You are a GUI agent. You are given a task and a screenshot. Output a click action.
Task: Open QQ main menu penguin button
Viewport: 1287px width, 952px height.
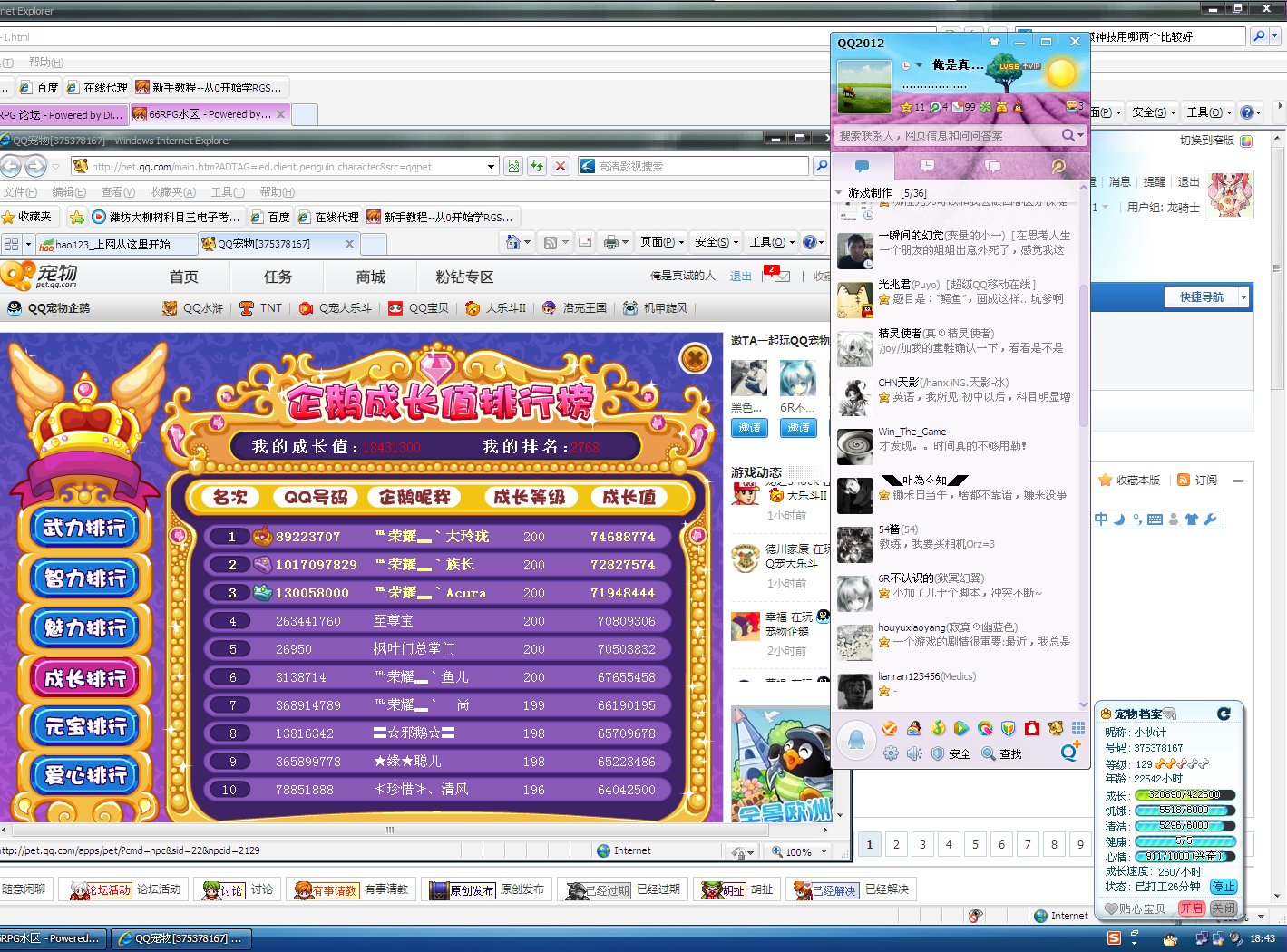pyautogui.click(x=856, y=740)
